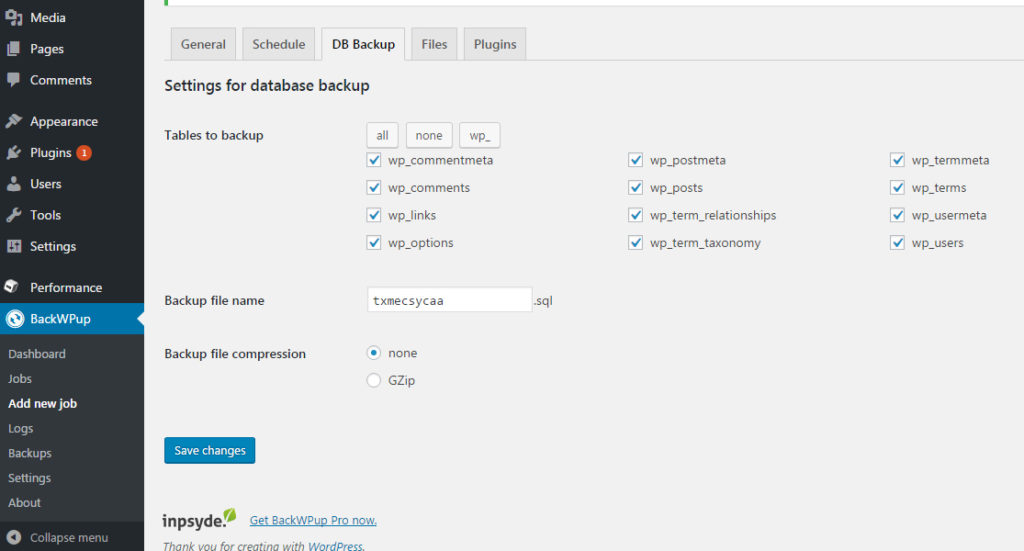Image resolution: width=1024 pixels, height=551 pixels.
Task: Open the WordPress footer link
Action: [336, 546]
